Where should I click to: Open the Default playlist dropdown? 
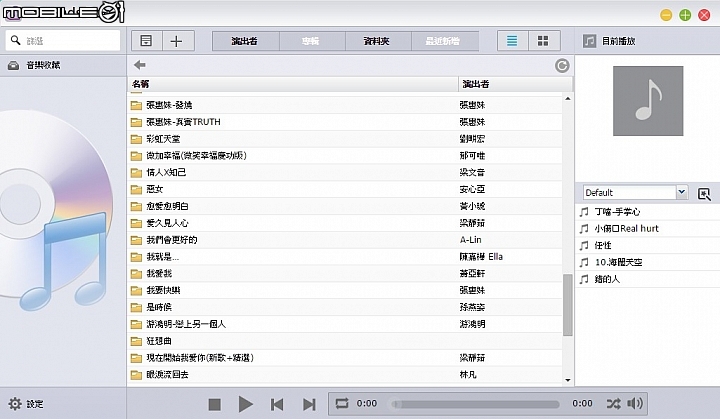636,193
